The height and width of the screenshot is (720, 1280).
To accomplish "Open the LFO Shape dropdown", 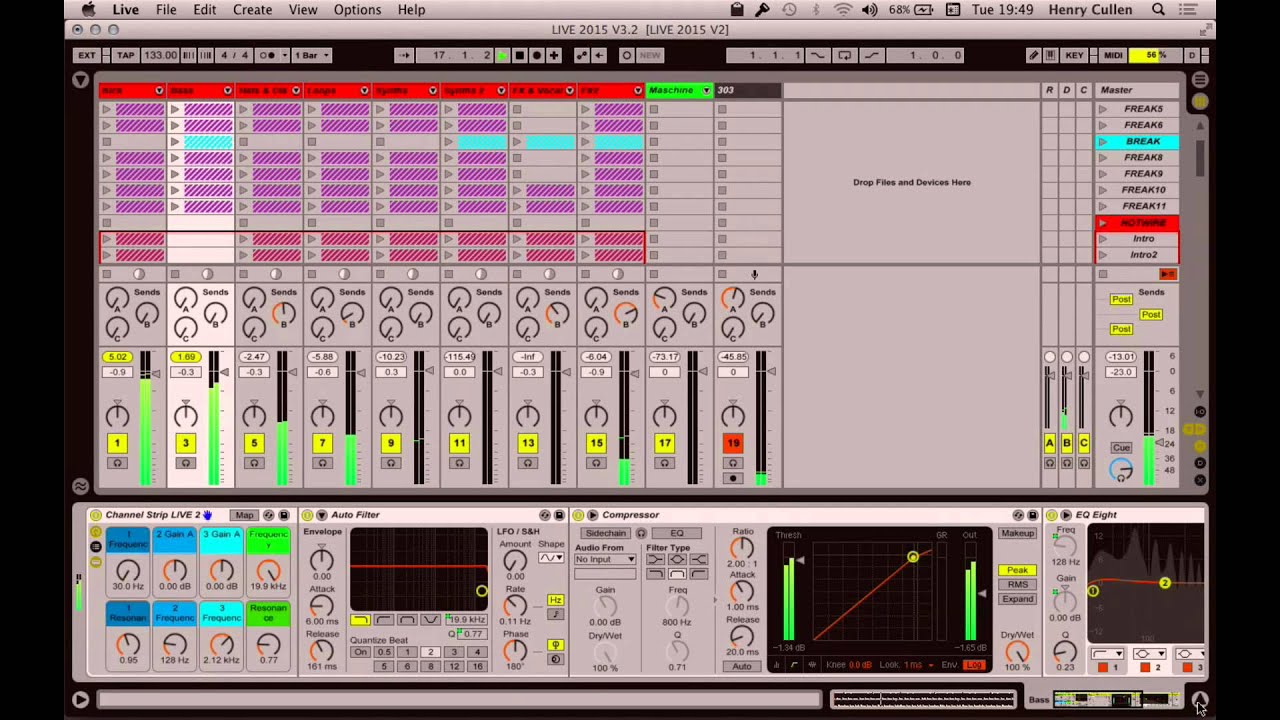I will (551, 558).
